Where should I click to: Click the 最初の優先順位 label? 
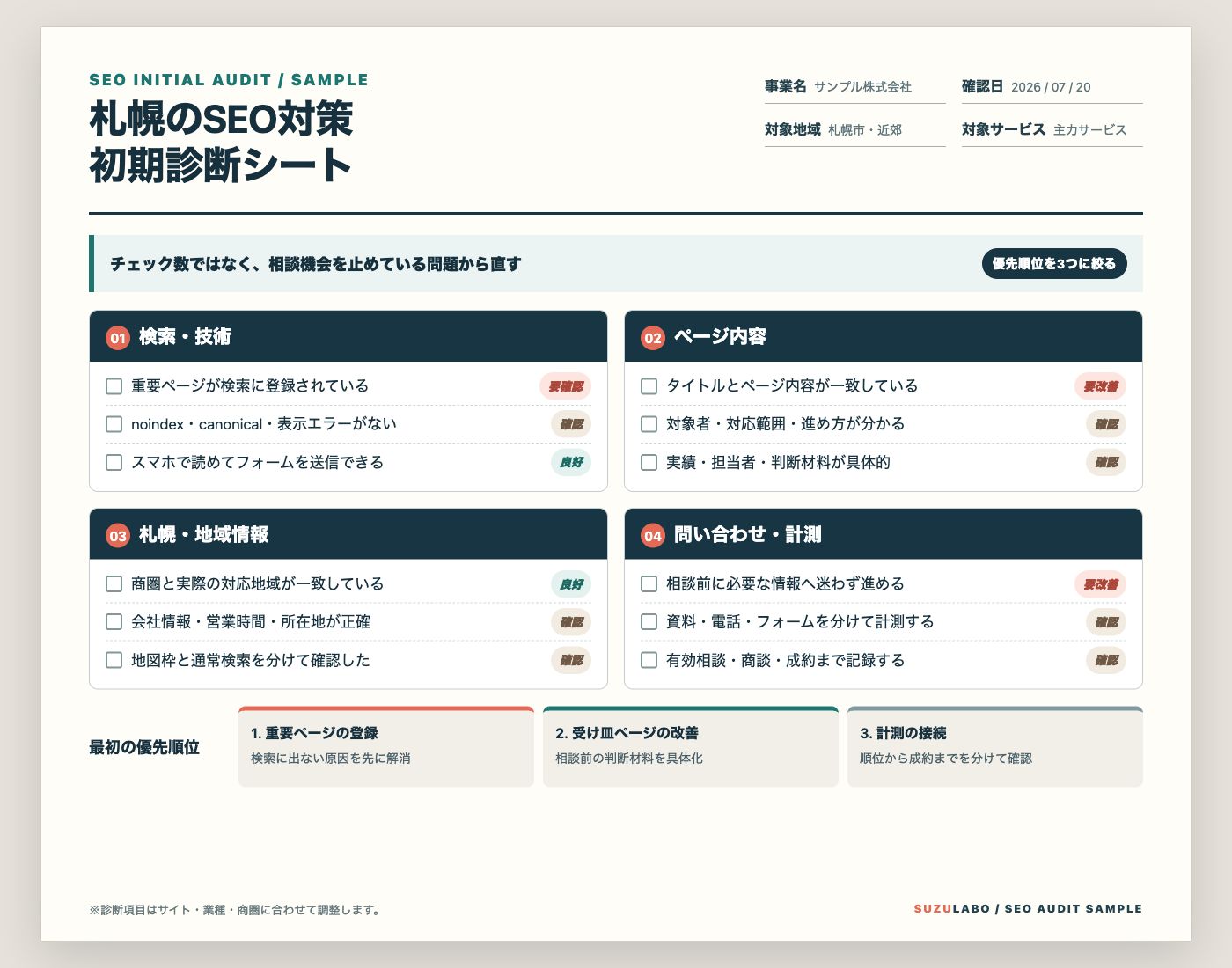tap(144, 747)
